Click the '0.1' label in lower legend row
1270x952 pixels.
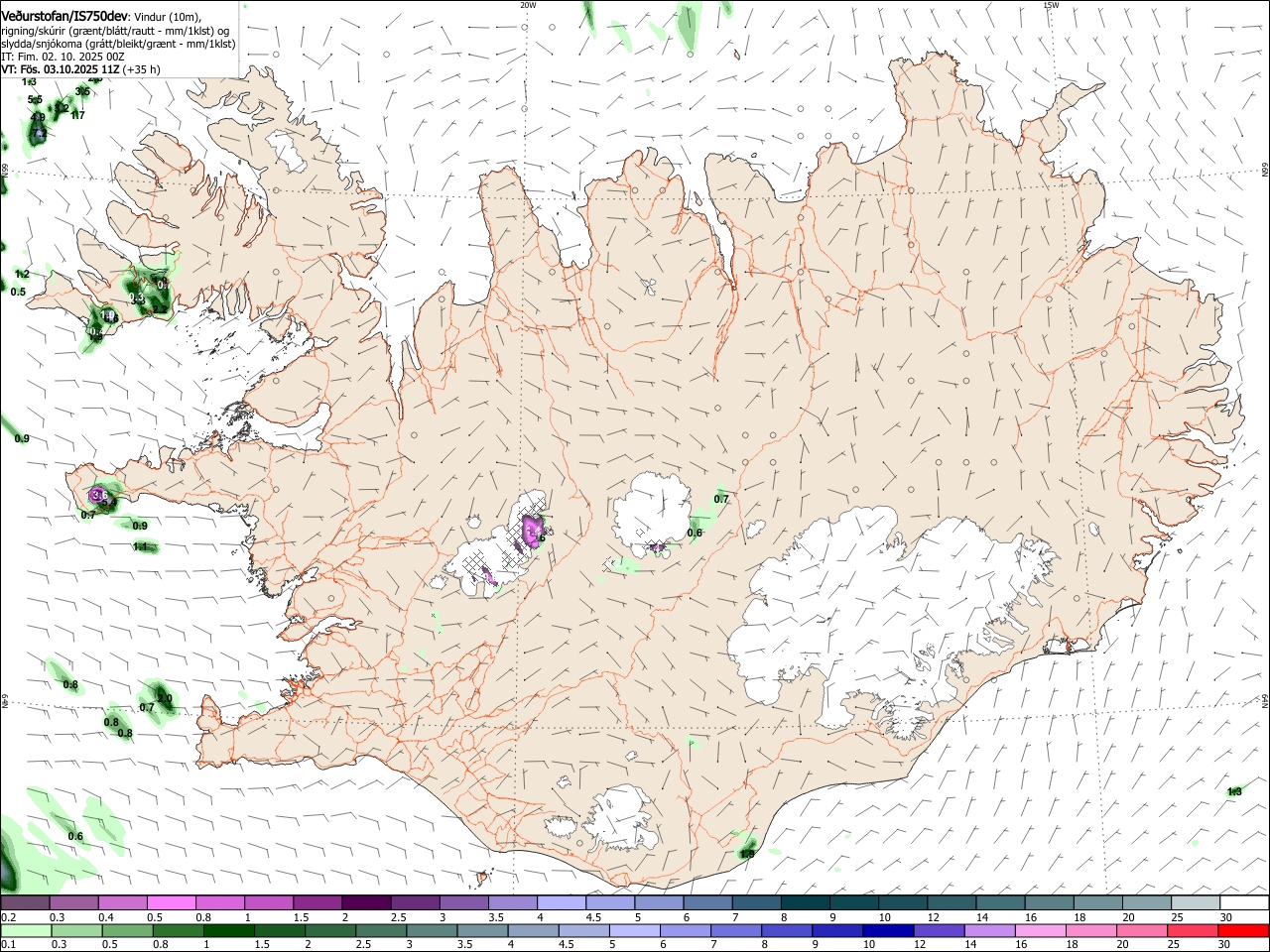tap(8, 944)
